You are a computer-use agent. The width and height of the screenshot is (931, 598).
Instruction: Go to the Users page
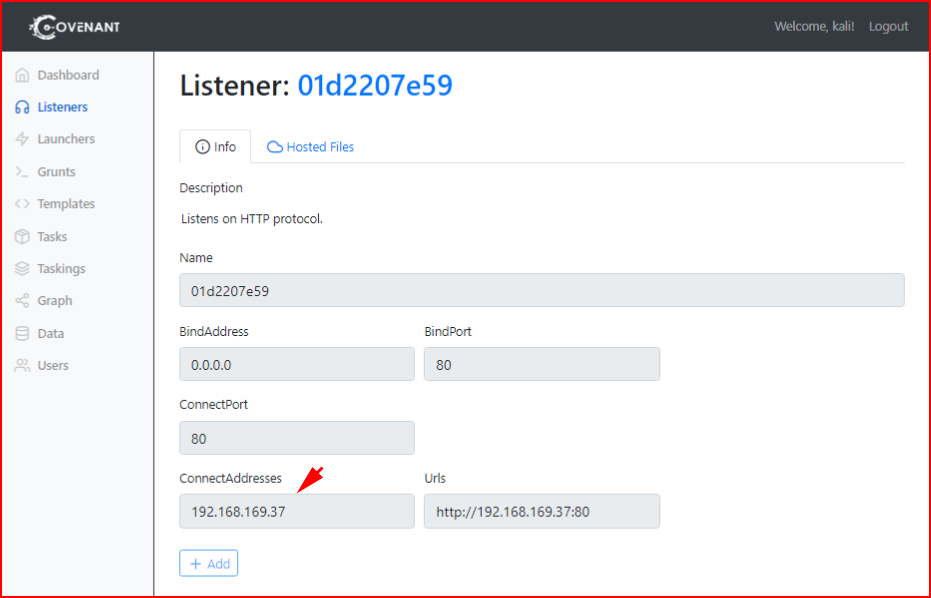point(53,365)
